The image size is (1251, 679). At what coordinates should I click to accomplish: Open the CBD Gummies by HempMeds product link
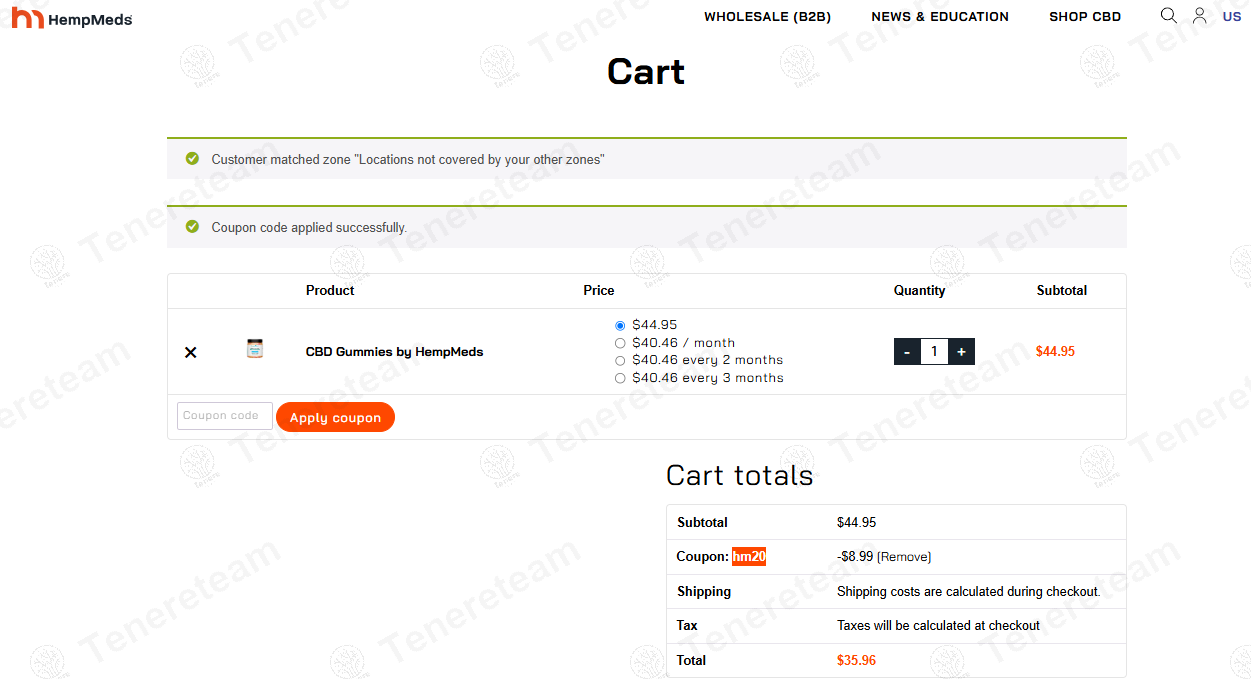(x=394, y=352)
